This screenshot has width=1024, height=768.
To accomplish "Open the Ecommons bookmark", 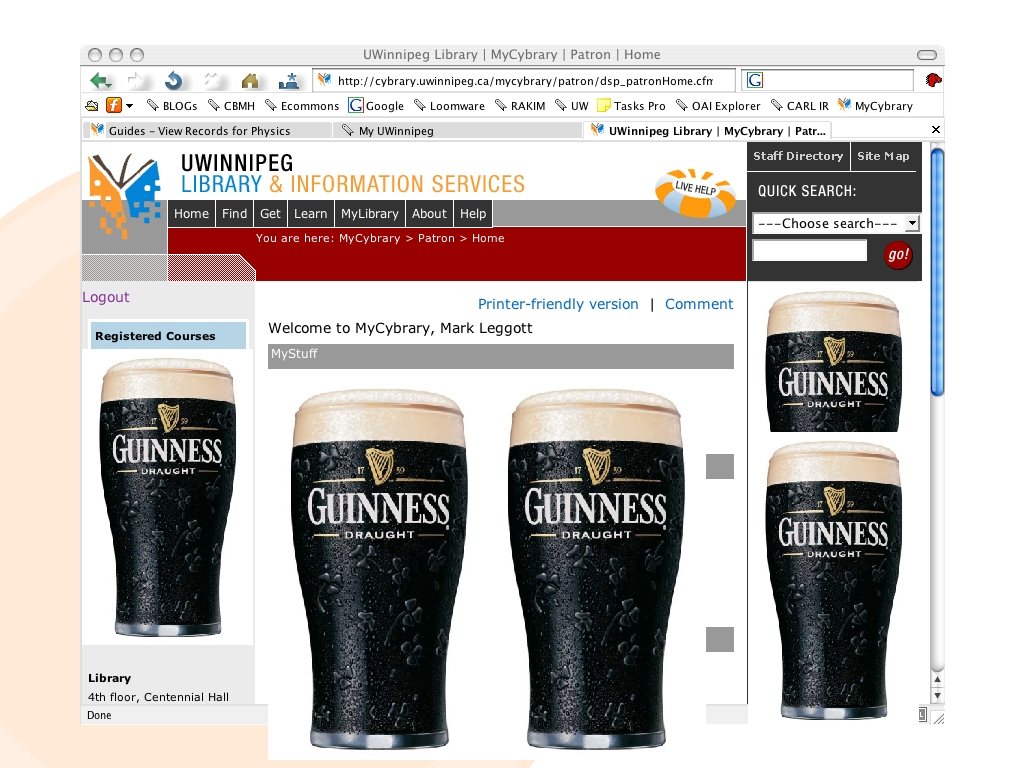I will (x=302, y=106).
